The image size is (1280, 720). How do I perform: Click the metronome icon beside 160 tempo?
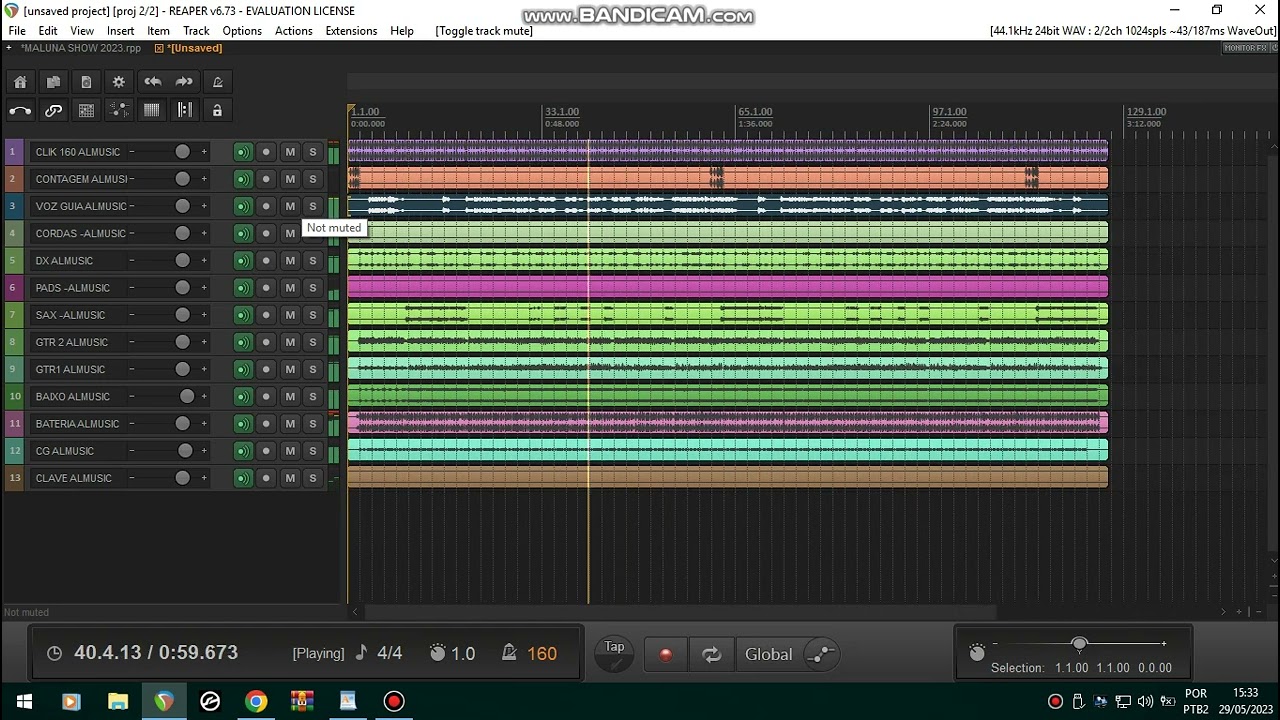click(509, 653)
